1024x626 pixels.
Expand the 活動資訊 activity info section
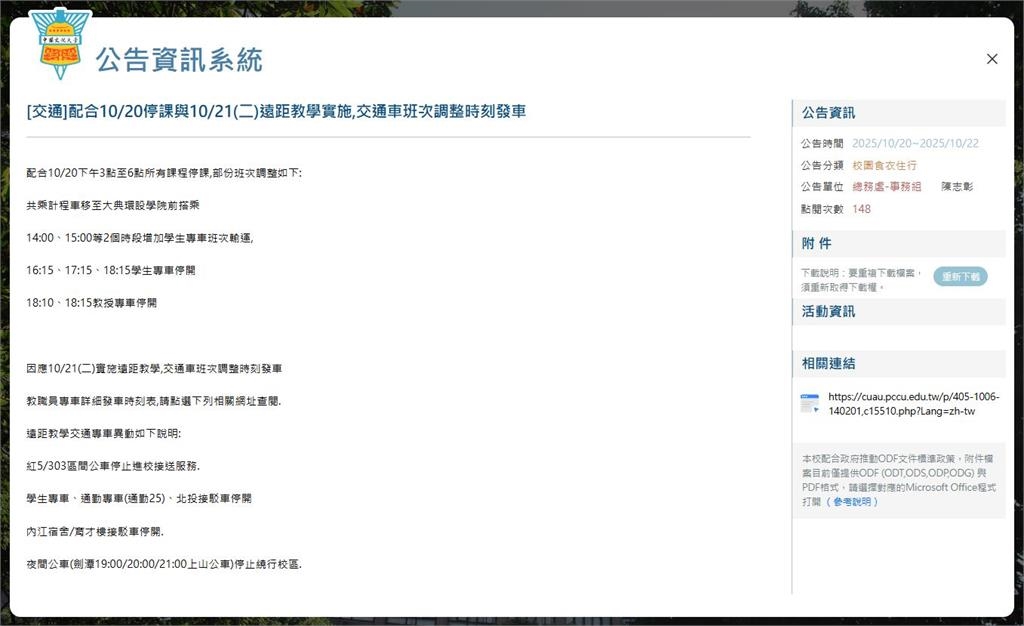pyautogui.click(x=829, y=311)
